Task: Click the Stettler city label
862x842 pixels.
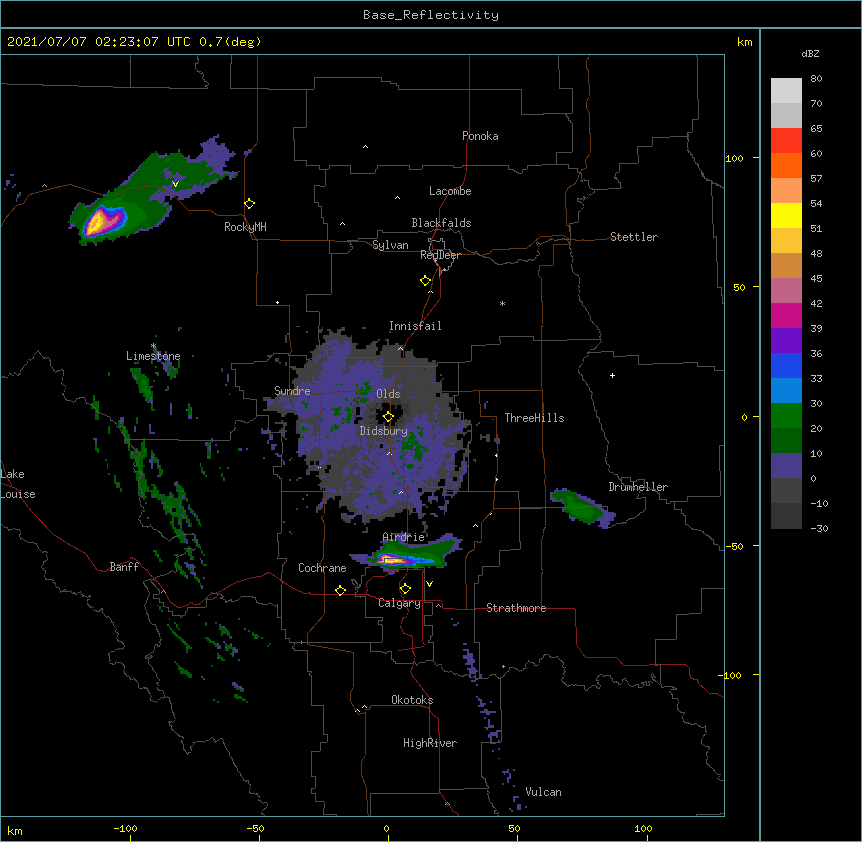Action: 634,237
